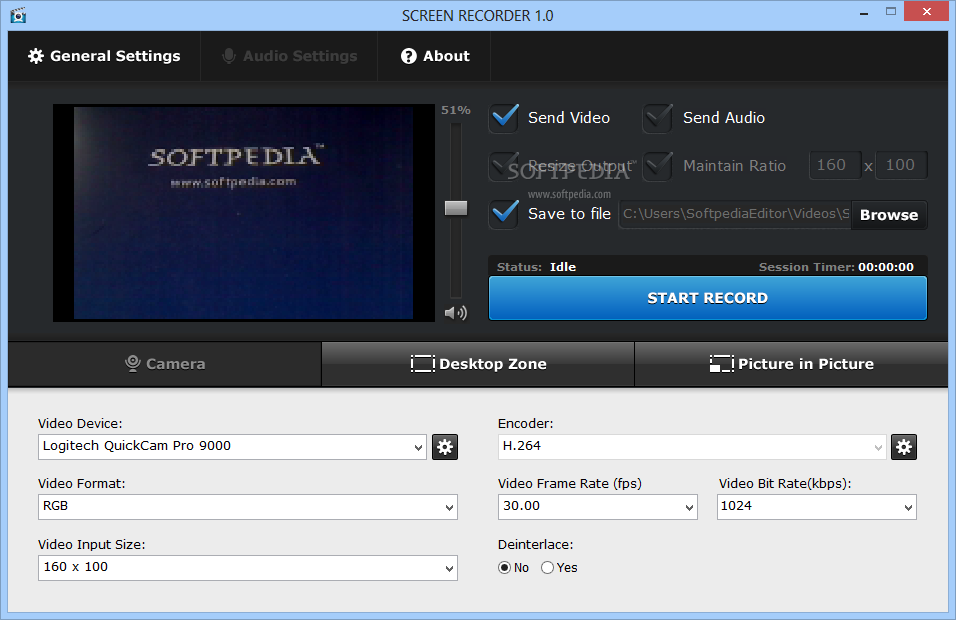Close the Screen Recorder window
Viewport: 956px width, 620px height.
tap(927, 12)
